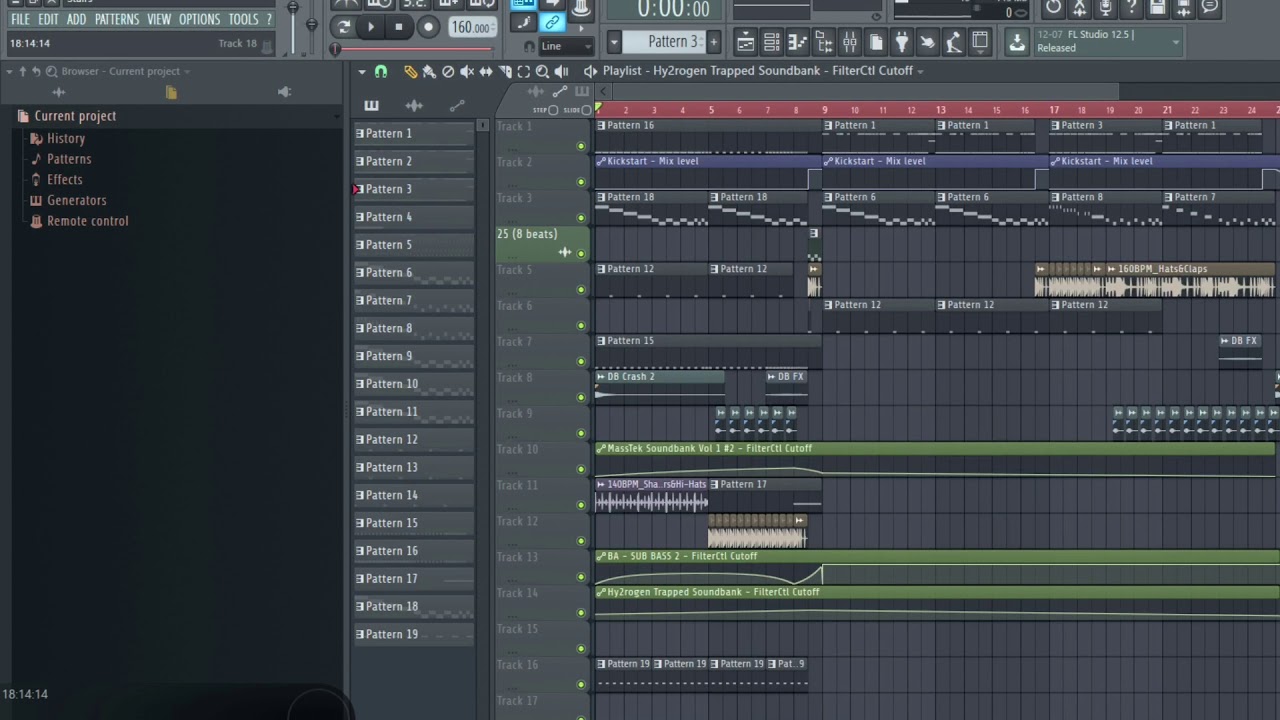Open the ADD menu
The width and height of the screenshot is (1280, 720).
76,19
